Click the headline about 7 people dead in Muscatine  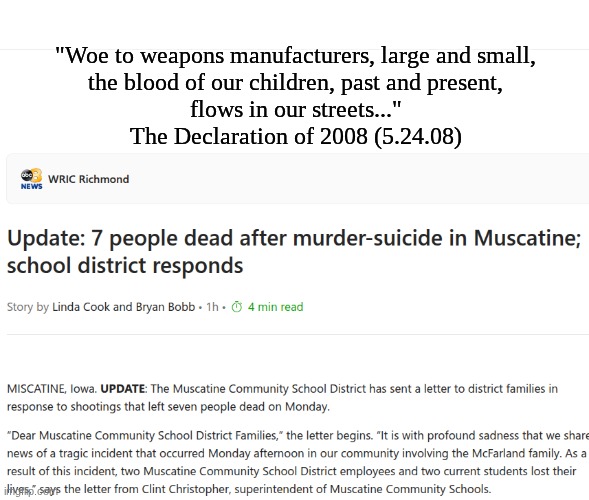(x=294, y=252)
